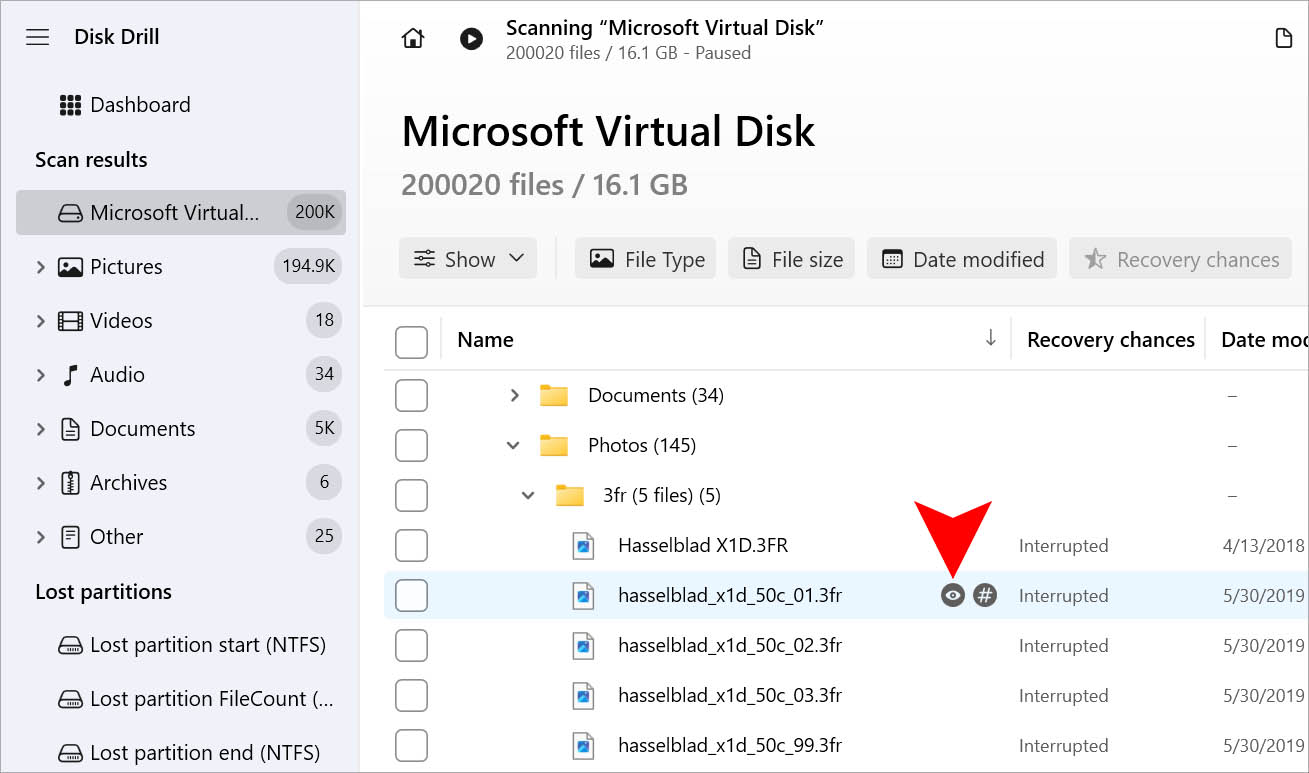Toggle the Name column sort arrow
1309x773 pixels.
991,339
